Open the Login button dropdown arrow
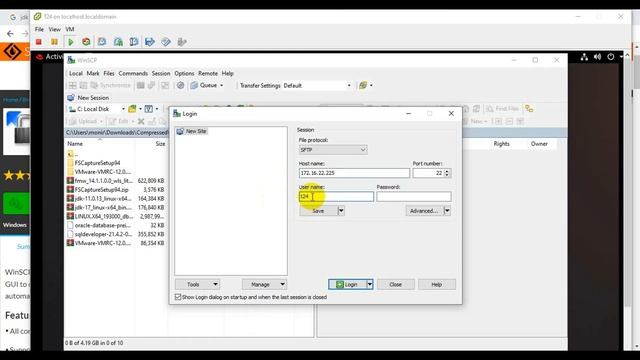Image resolution: width=640 pixels, height=360 pixels. pos(370,284)
